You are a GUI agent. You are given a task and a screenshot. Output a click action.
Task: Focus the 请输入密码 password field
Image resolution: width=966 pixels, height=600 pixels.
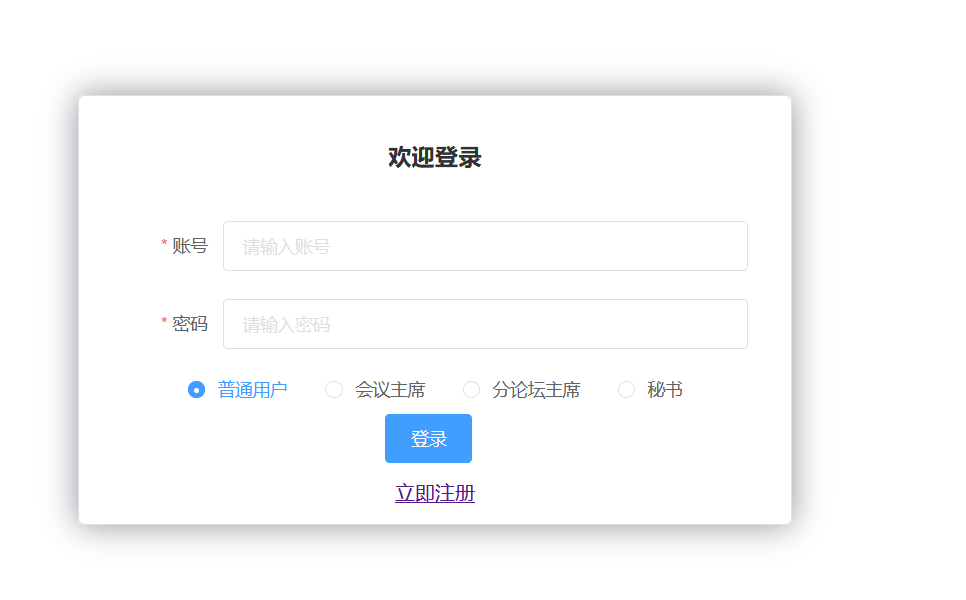point(485,324)
